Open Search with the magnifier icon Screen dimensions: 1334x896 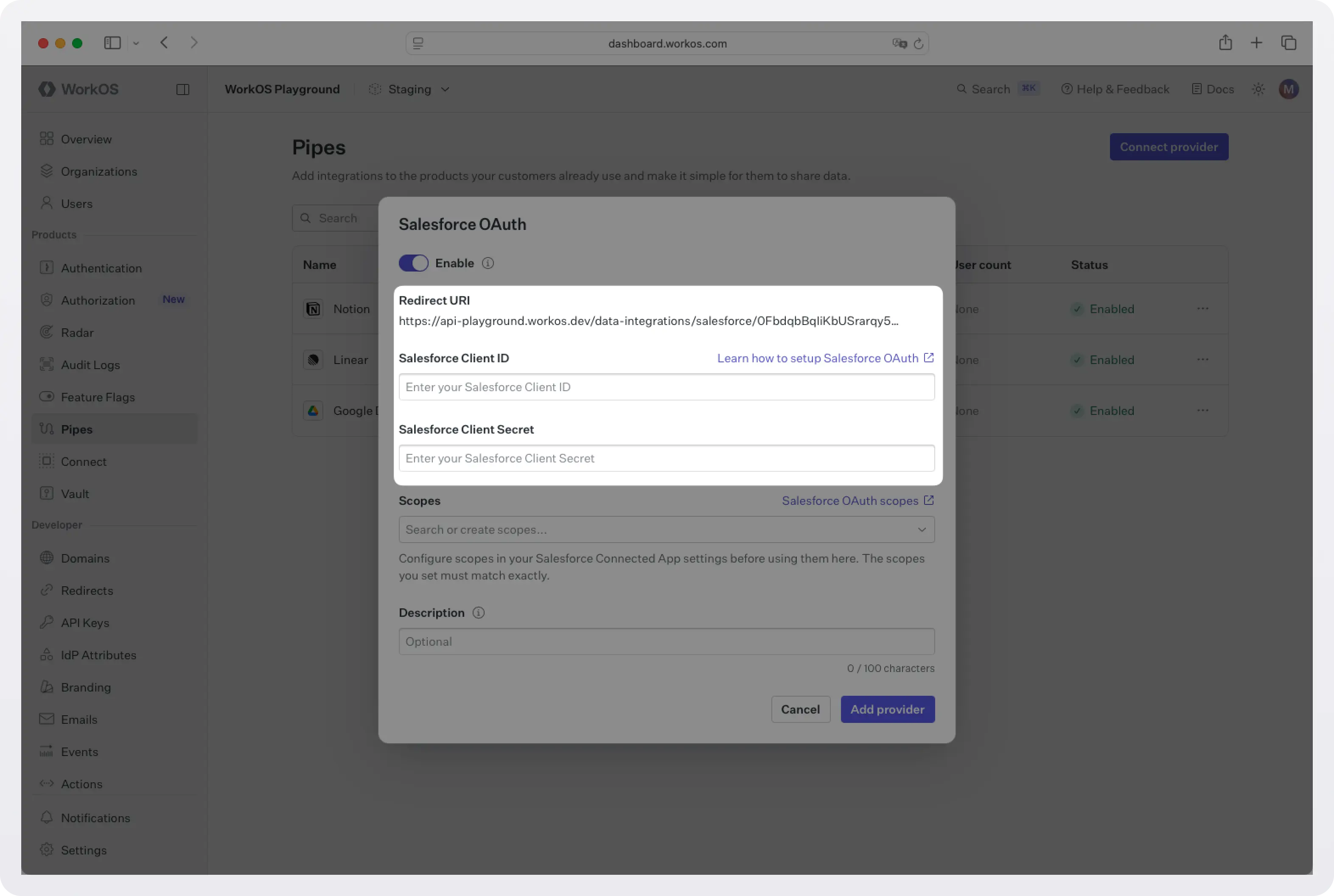962,89
